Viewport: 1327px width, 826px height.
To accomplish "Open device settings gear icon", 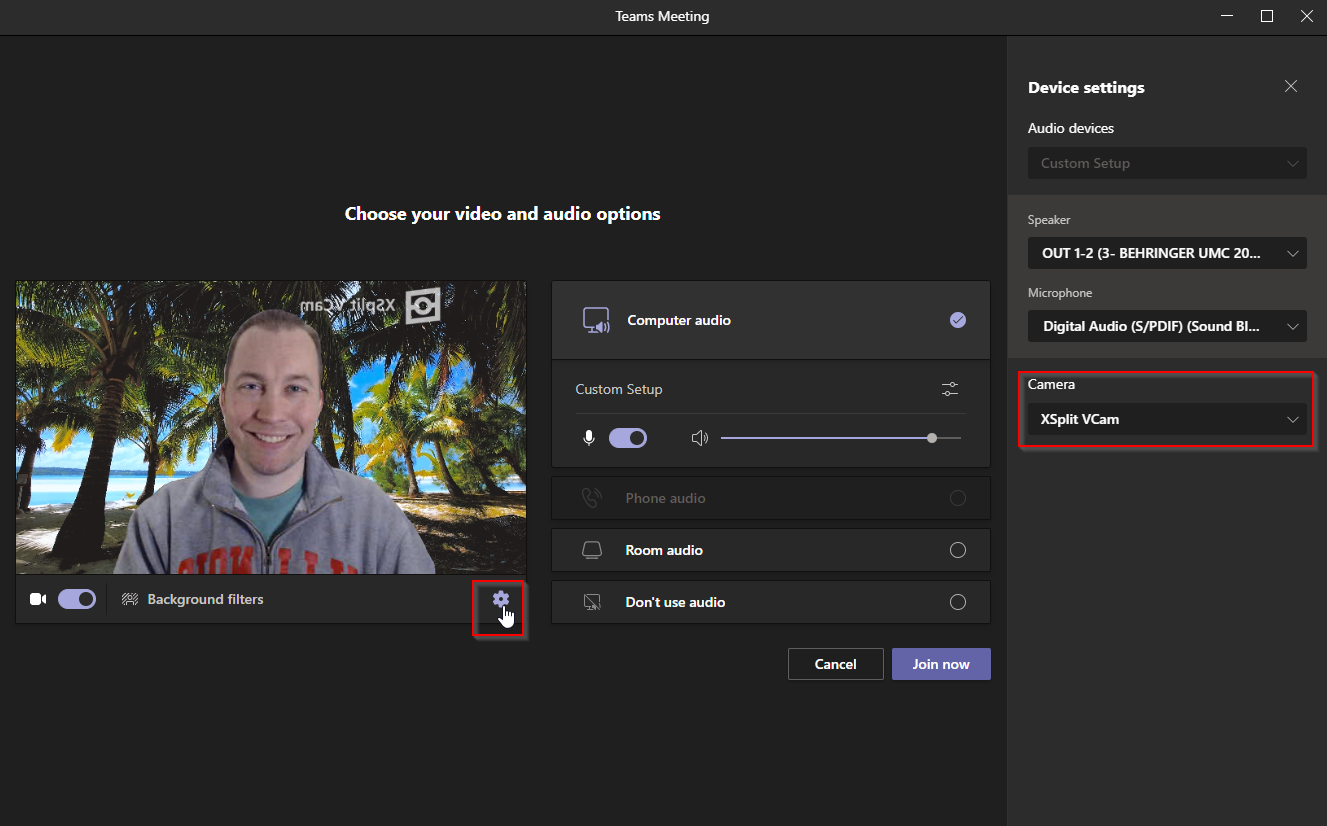I will [x=501, y=599].
